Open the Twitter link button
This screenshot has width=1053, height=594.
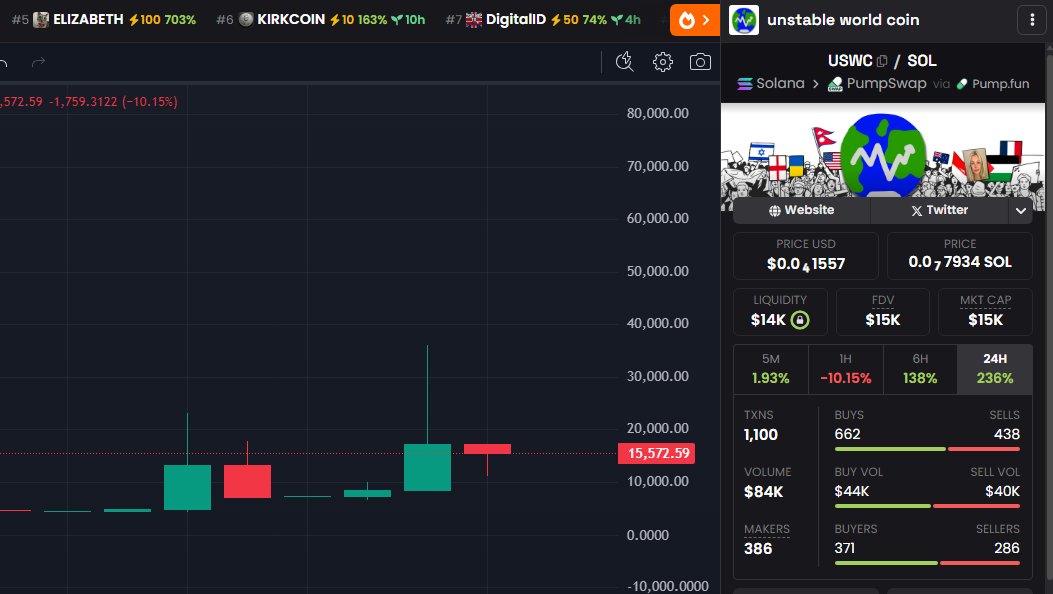click(x=939, y=210)
